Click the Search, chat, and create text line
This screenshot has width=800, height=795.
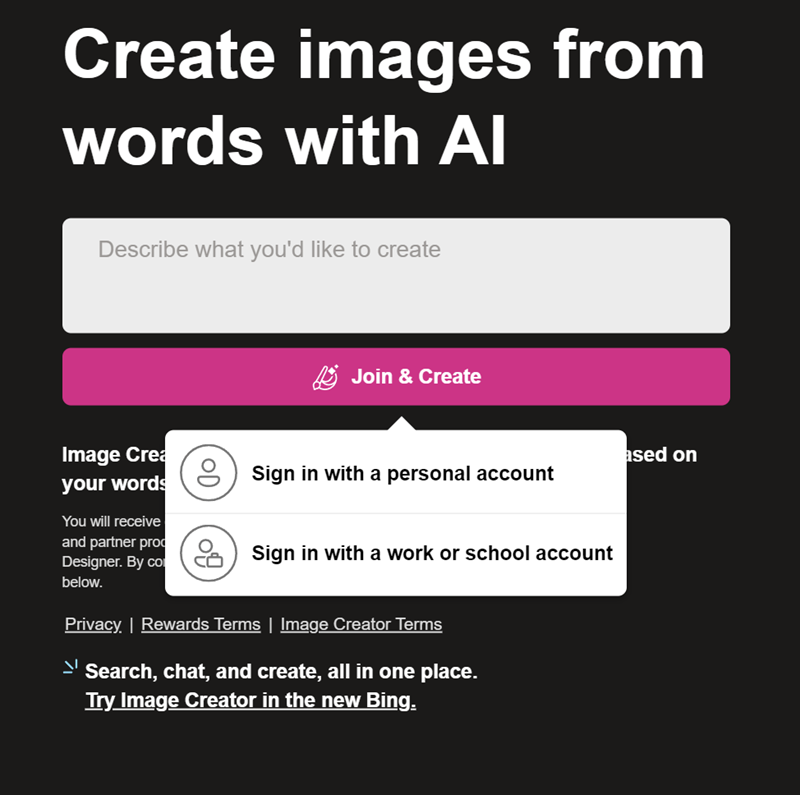coord(281,672)
